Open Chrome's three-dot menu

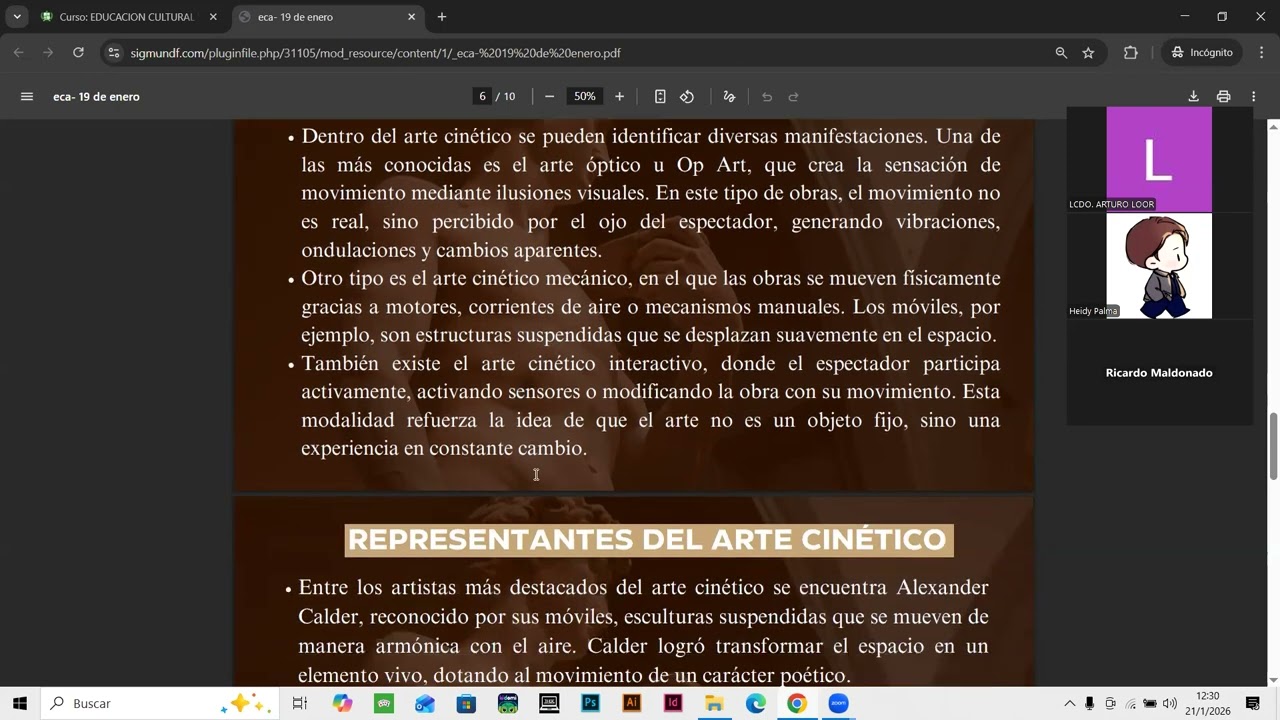coord(1260,53)
